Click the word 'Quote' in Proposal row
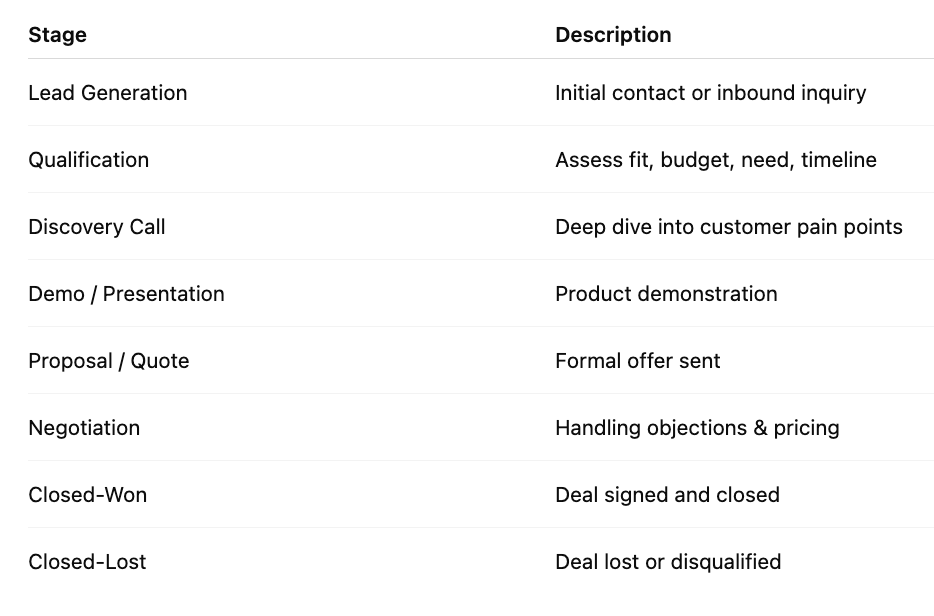Image resolution: width=934 pixels, height=616 pixels. click(160, 361)
